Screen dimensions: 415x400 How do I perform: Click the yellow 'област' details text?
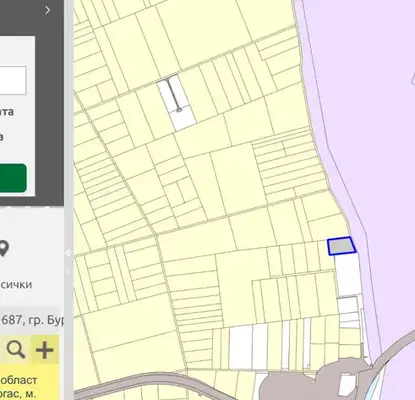tap(19, 380)
